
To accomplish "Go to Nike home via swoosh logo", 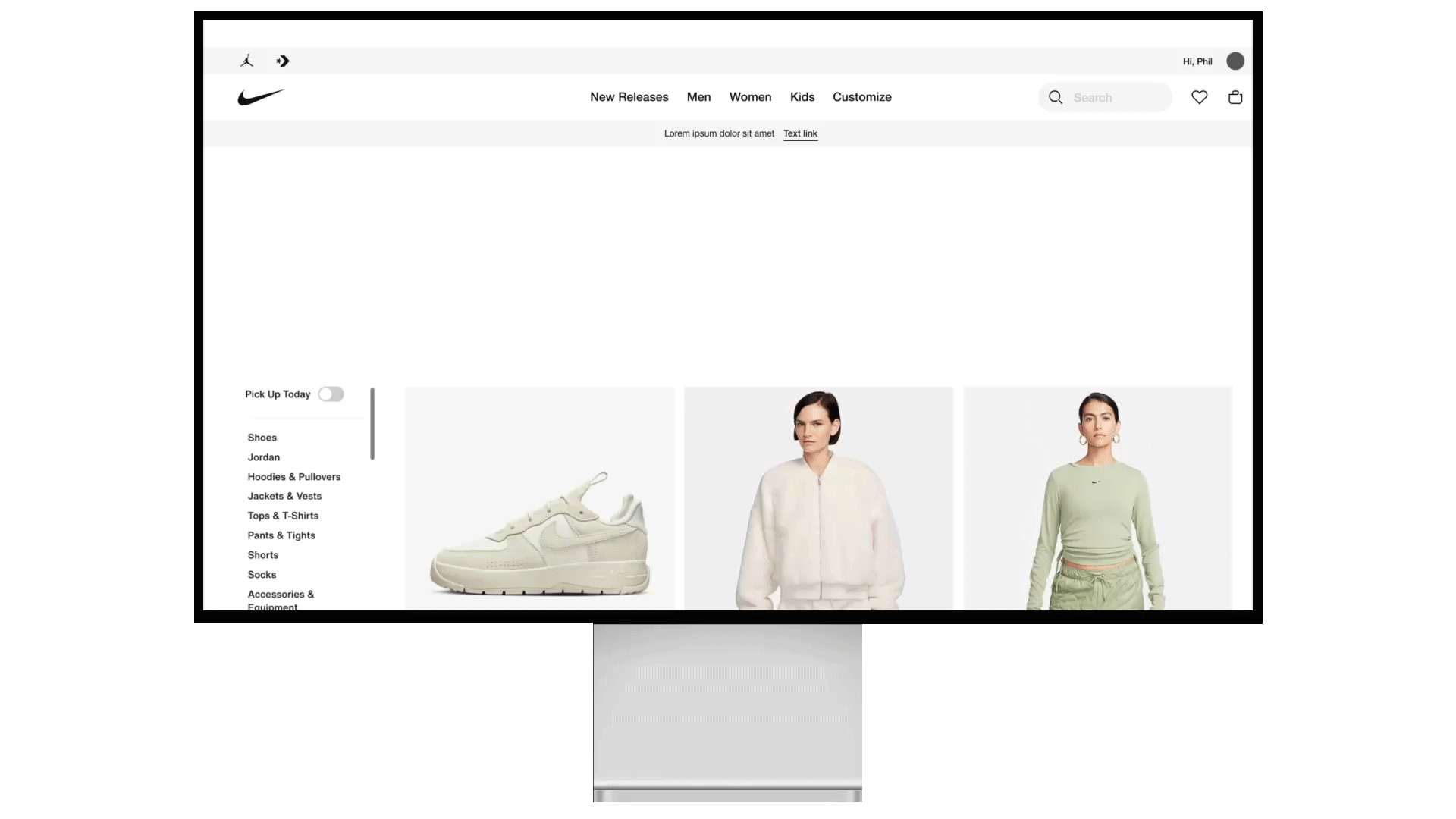I will click(x=261, y=97).
